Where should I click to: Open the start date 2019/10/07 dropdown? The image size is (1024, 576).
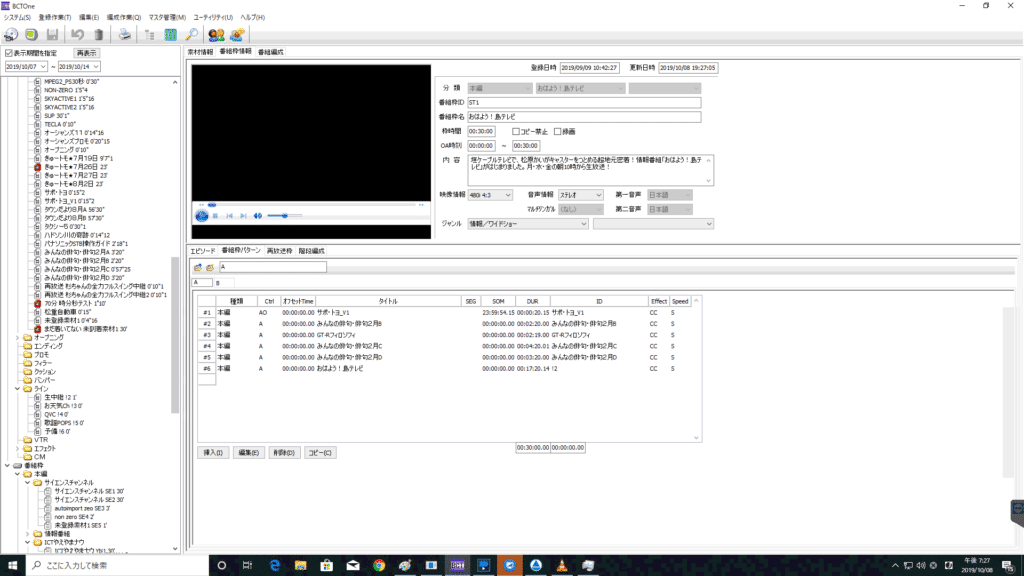click(43, 67)
